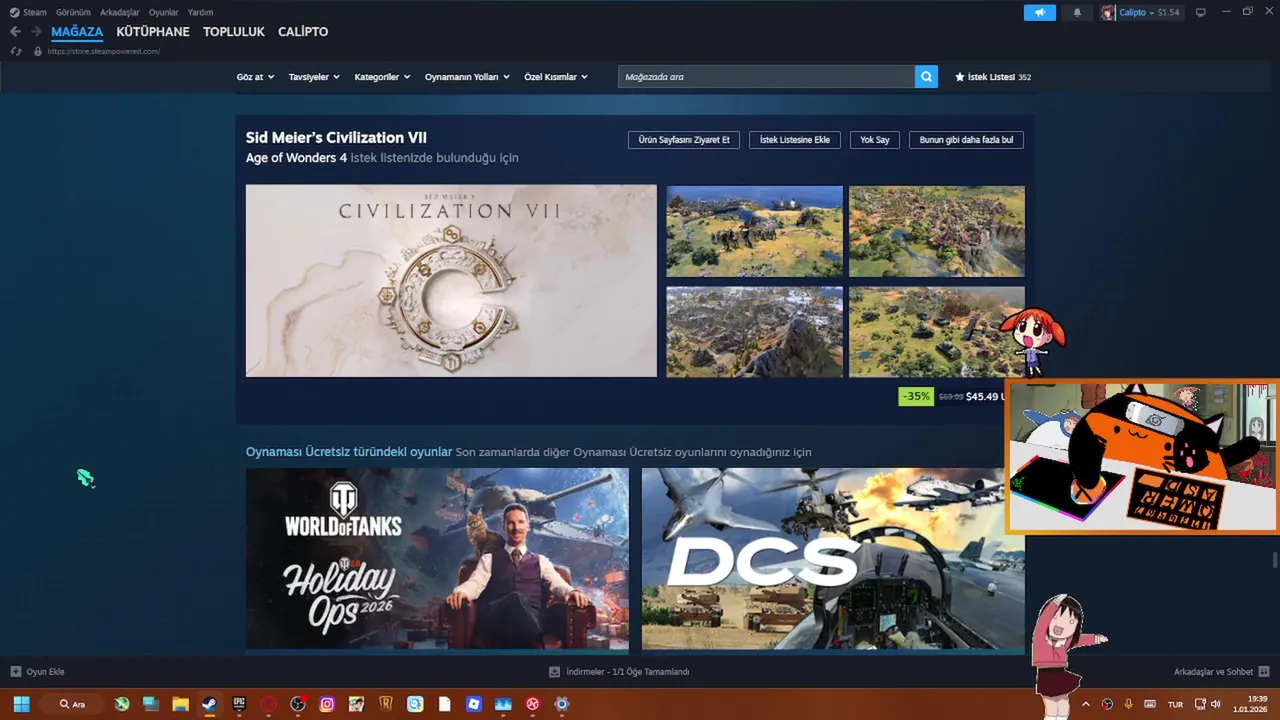
Task: Expand the Göz at dropdown
Action: 255,77
